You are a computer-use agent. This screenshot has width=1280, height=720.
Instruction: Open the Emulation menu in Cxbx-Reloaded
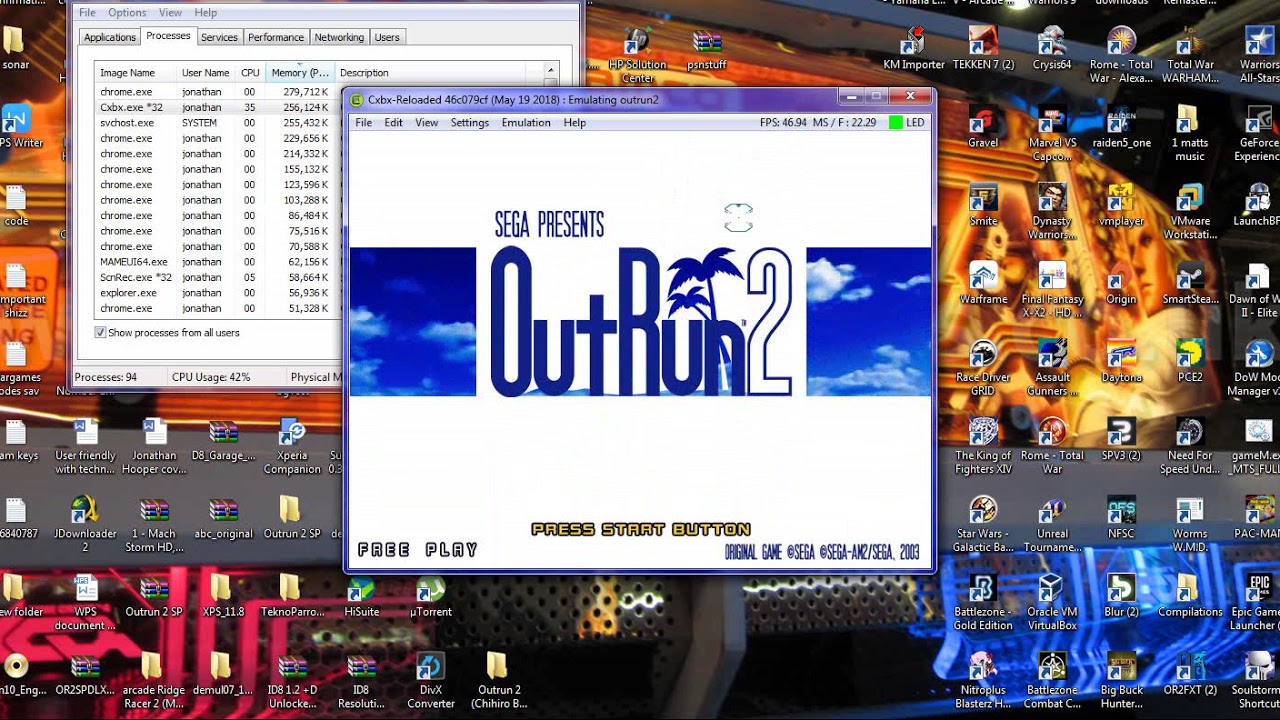526,122
